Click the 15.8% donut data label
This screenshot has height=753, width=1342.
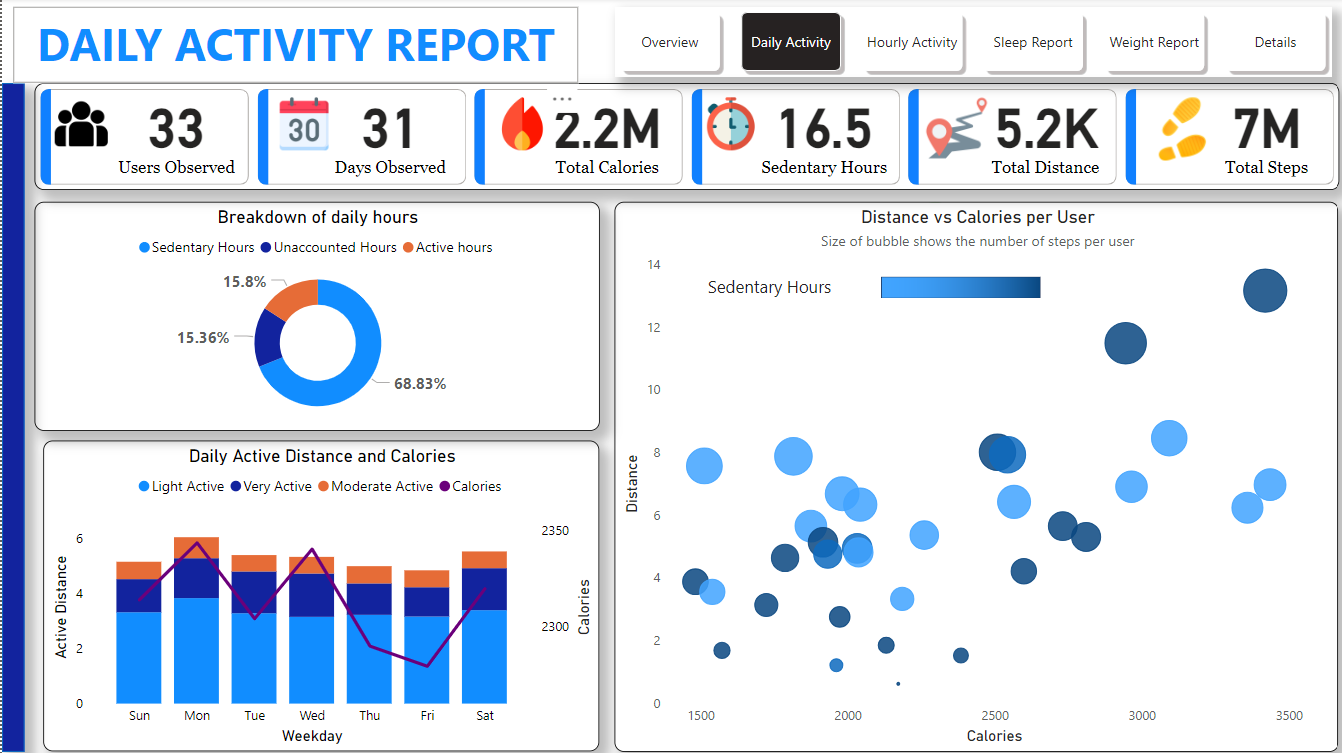coord(244,282)
